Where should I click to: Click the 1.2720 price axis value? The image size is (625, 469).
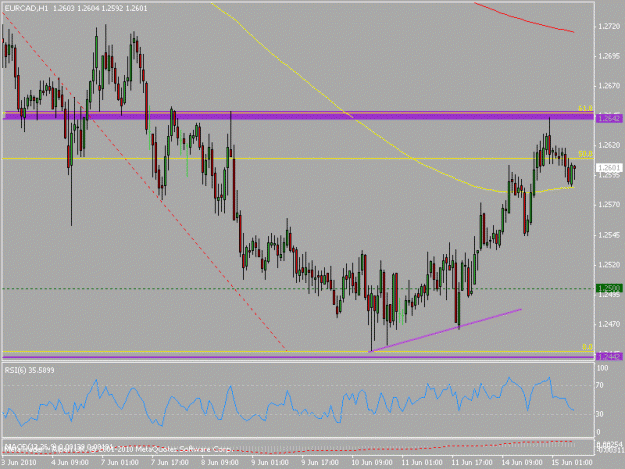pos(609,26)
